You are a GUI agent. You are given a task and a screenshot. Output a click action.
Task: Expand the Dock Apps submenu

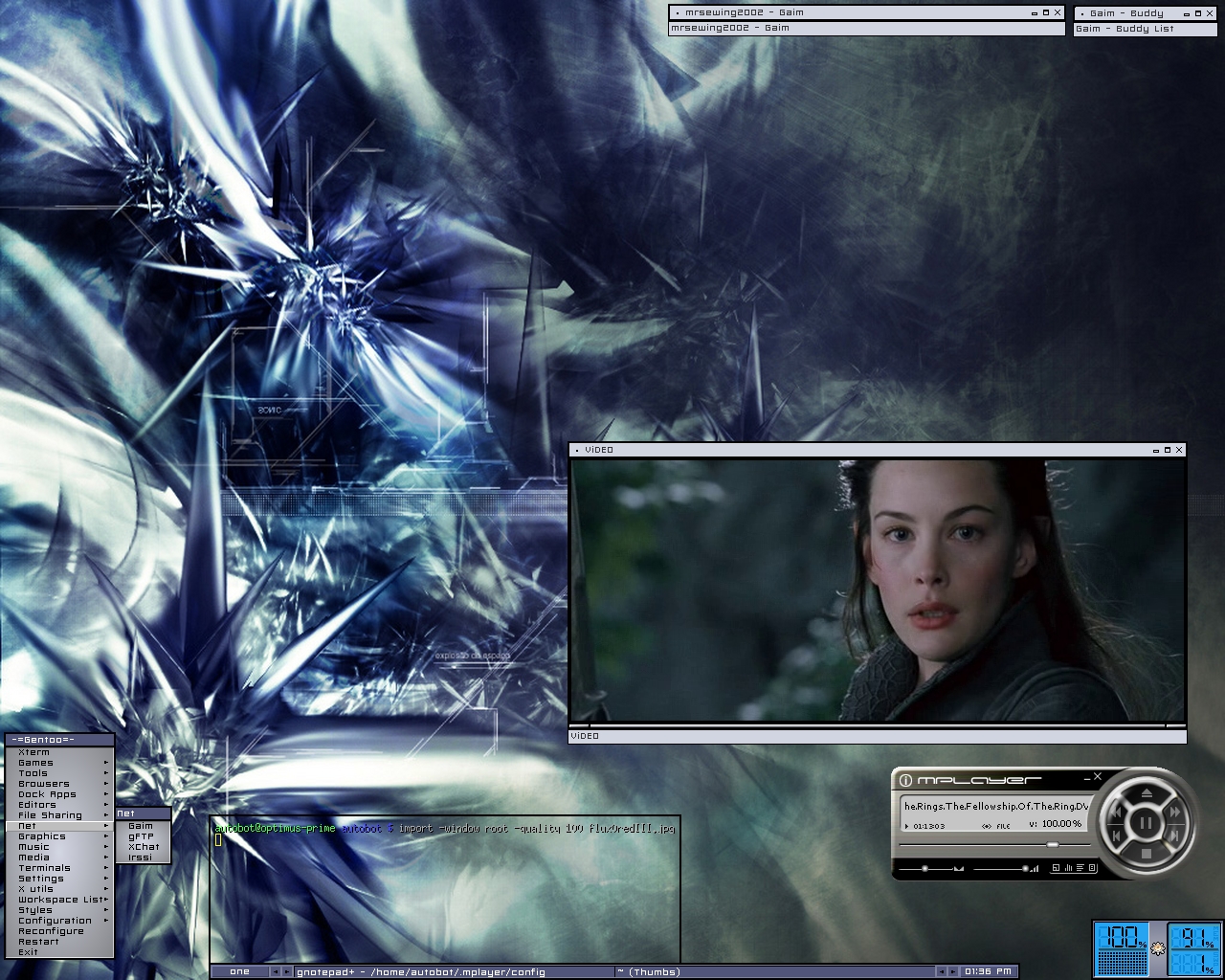(x=59, y=794)
